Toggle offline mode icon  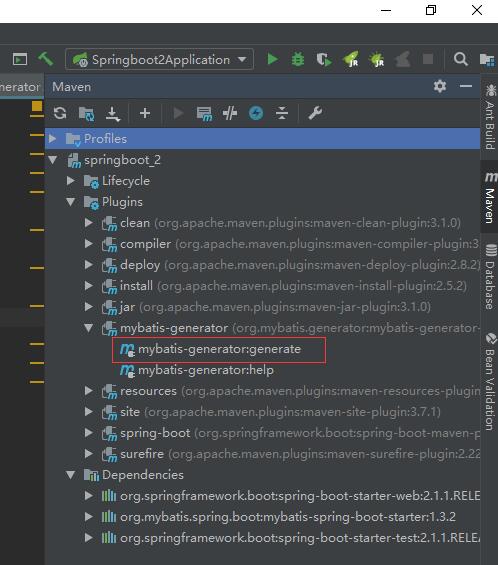point(230,114)
